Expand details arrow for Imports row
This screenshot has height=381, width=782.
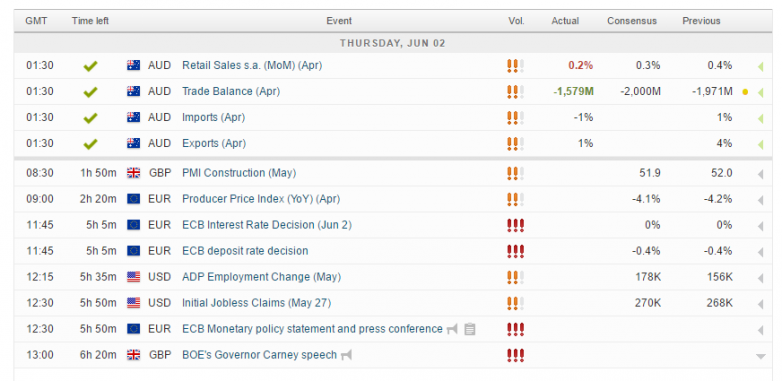point(761,118)
